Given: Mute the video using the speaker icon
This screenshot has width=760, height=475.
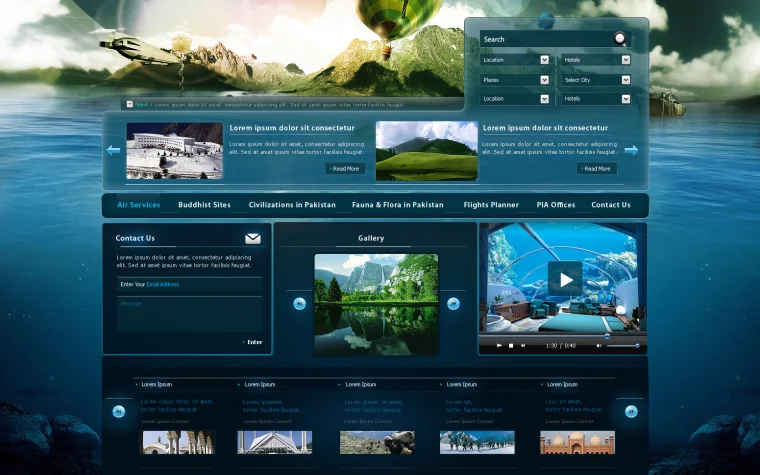Looking at the screenshot, I should 599,345.
